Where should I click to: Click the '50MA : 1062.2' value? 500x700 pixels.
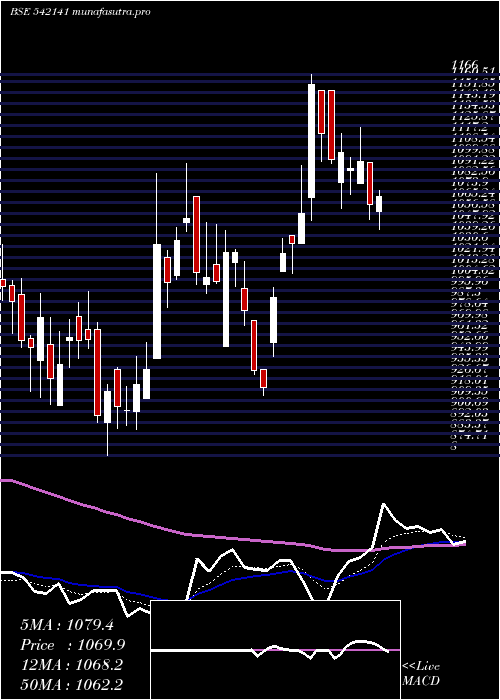(x=72, y=684)
